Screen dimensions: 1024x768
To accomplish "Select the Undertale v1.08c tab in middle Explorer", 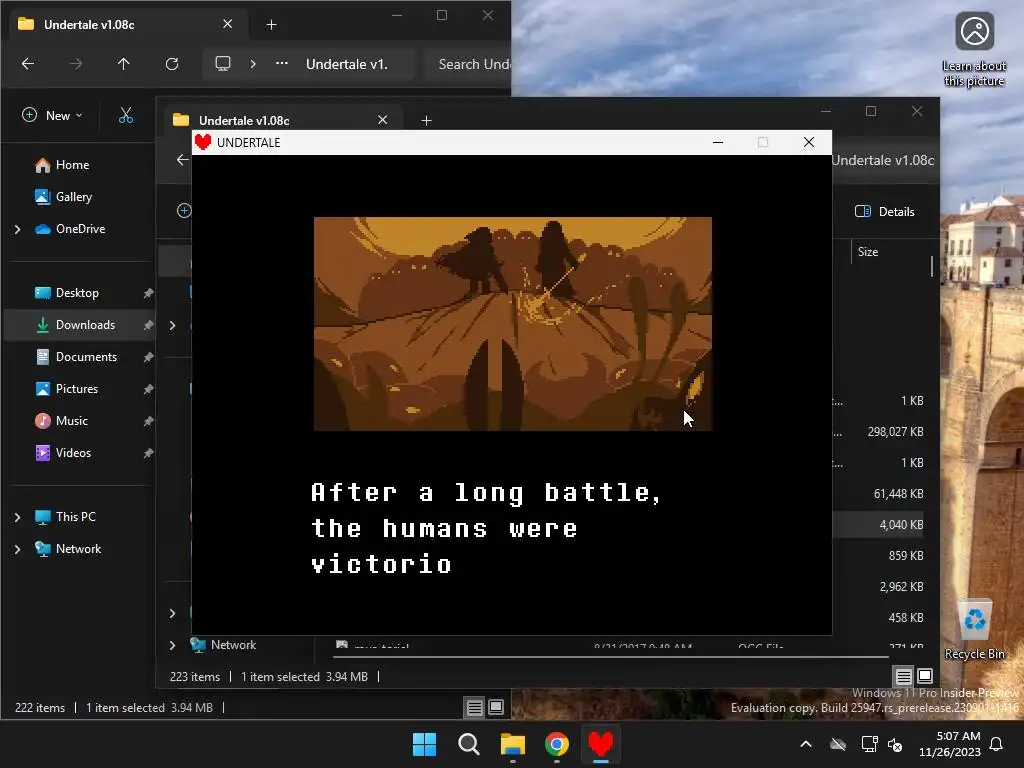I will [282, 120].
